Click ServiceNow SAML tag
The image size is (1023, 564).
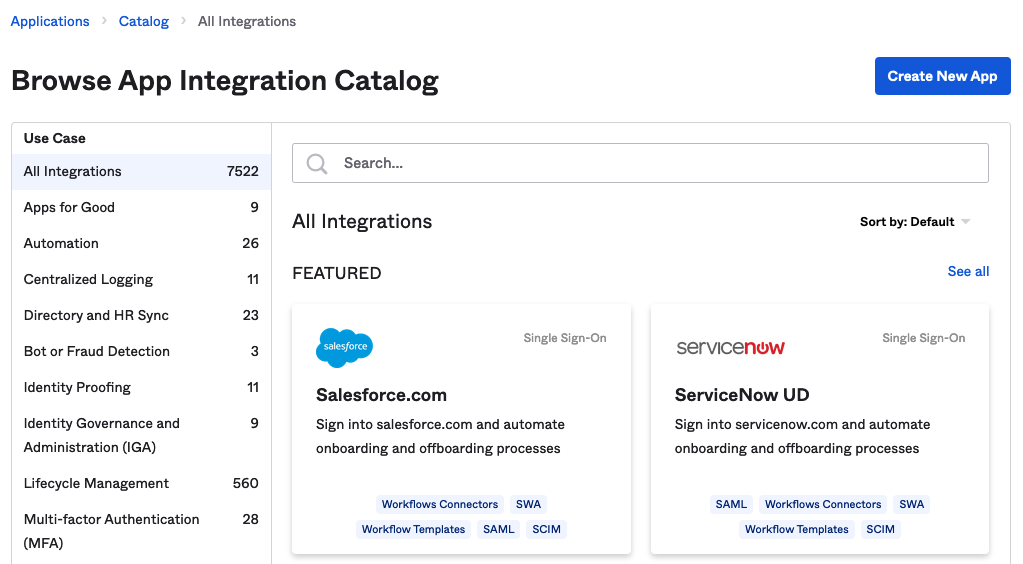click(731, 505)
